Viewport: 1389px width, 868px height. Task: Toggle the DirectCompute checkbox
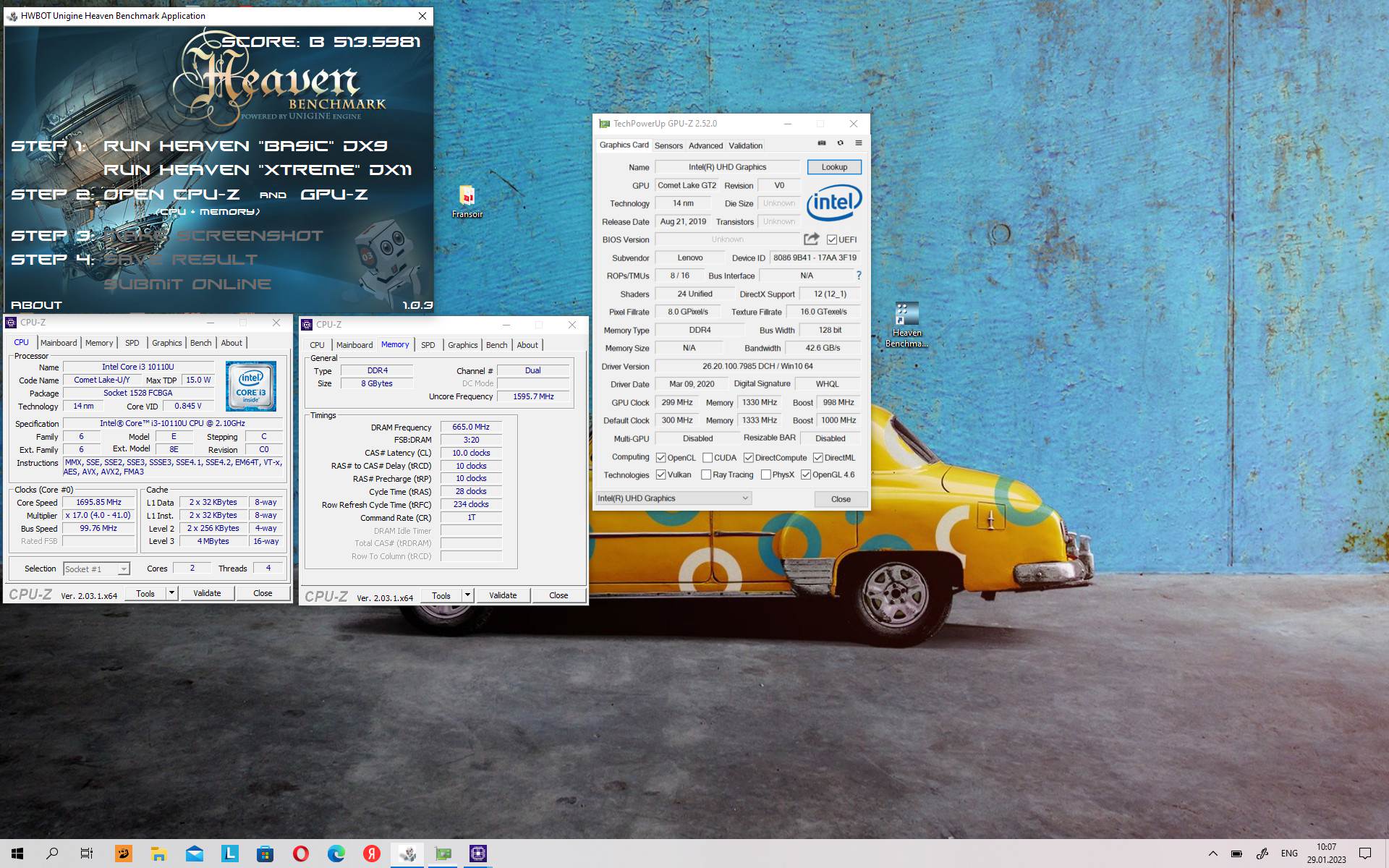coord(749,458)
